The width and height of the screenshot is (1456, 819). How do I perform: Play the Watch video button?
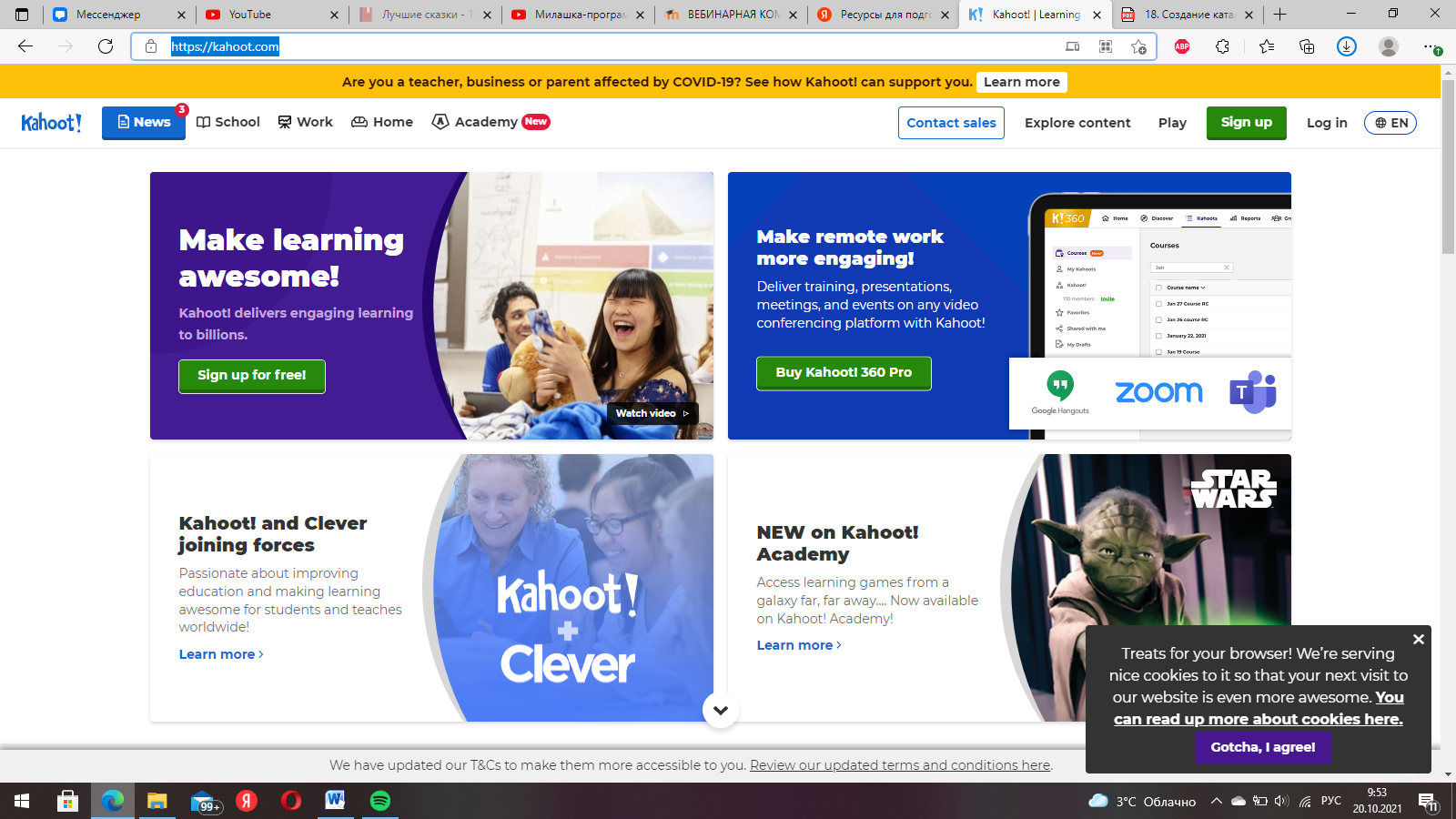click(x=652, y=413)
